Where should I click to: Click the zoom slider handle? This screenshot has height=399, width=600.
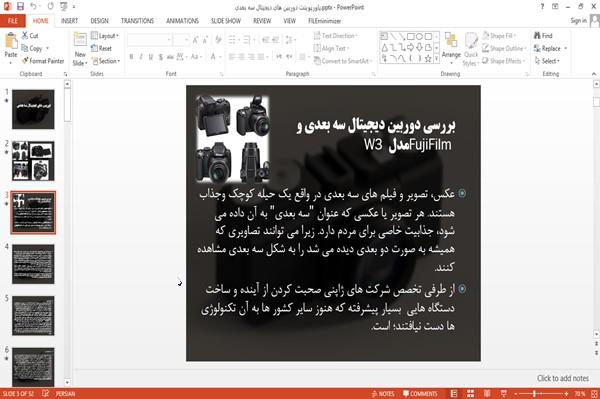534,394
